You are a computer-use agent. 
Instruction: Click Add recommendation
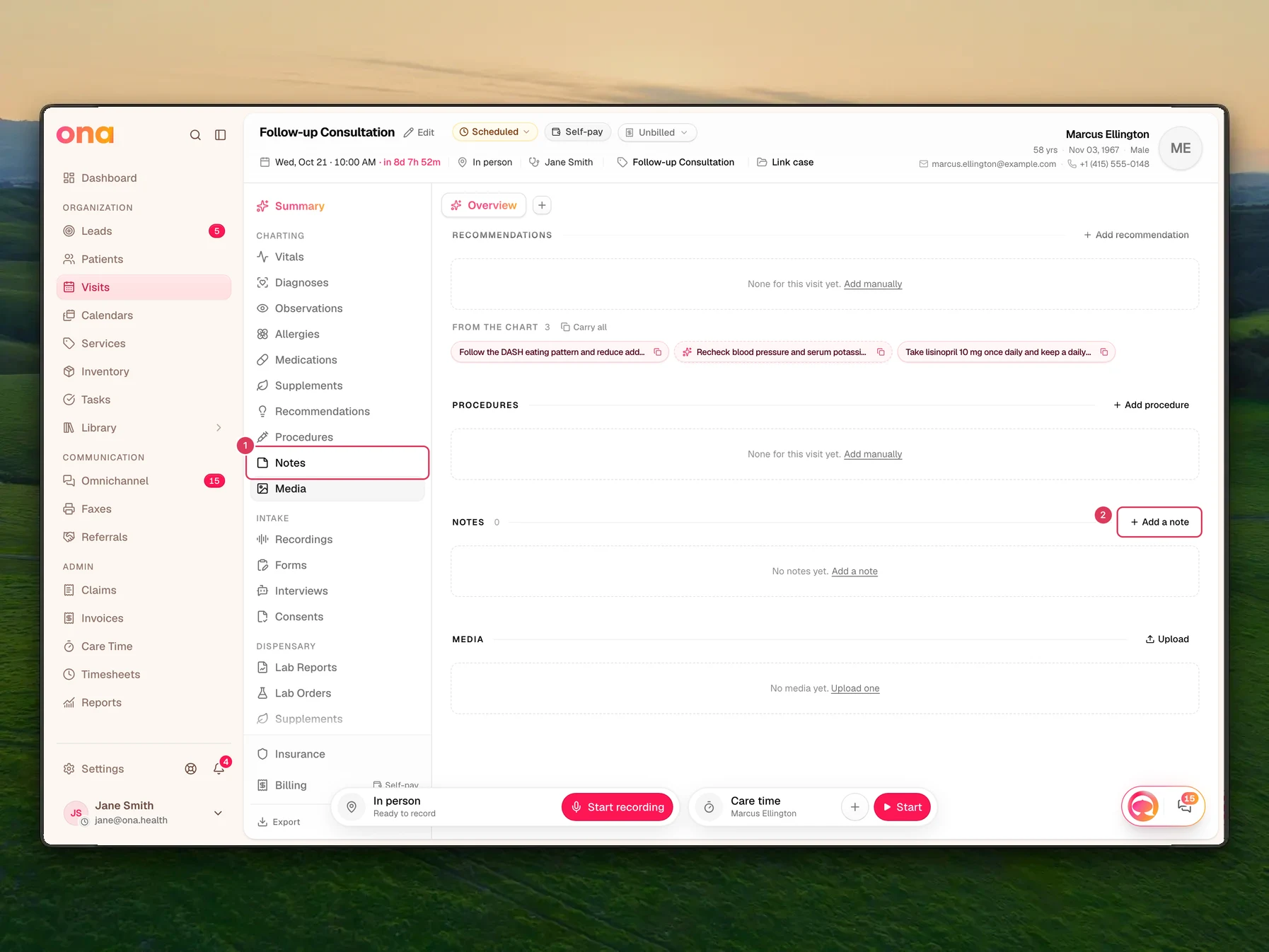pos(1136,235)
